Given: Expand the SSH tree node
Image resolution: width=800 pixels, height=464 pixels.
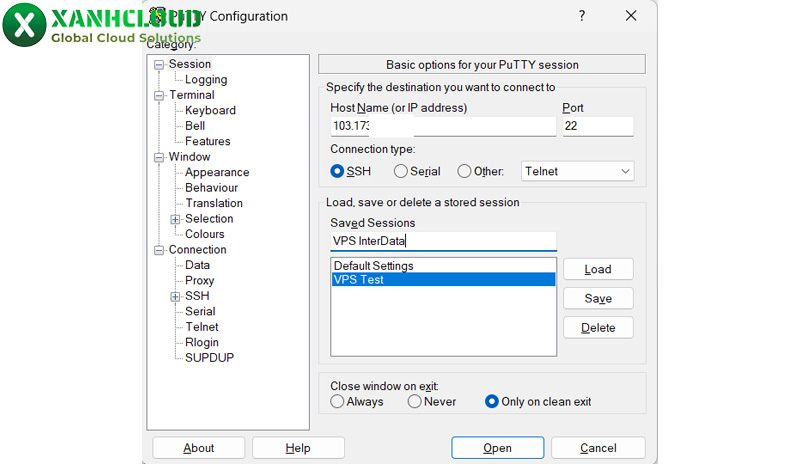Looking at the screenshot, I should click(175, 297).
